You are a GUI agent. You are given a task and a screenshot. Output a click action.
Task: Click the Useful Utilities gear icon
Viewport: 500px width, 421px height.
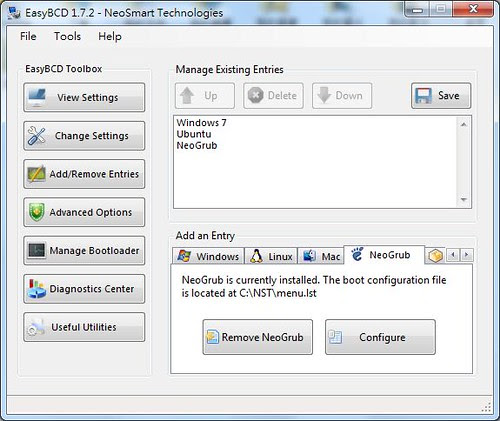36,327
